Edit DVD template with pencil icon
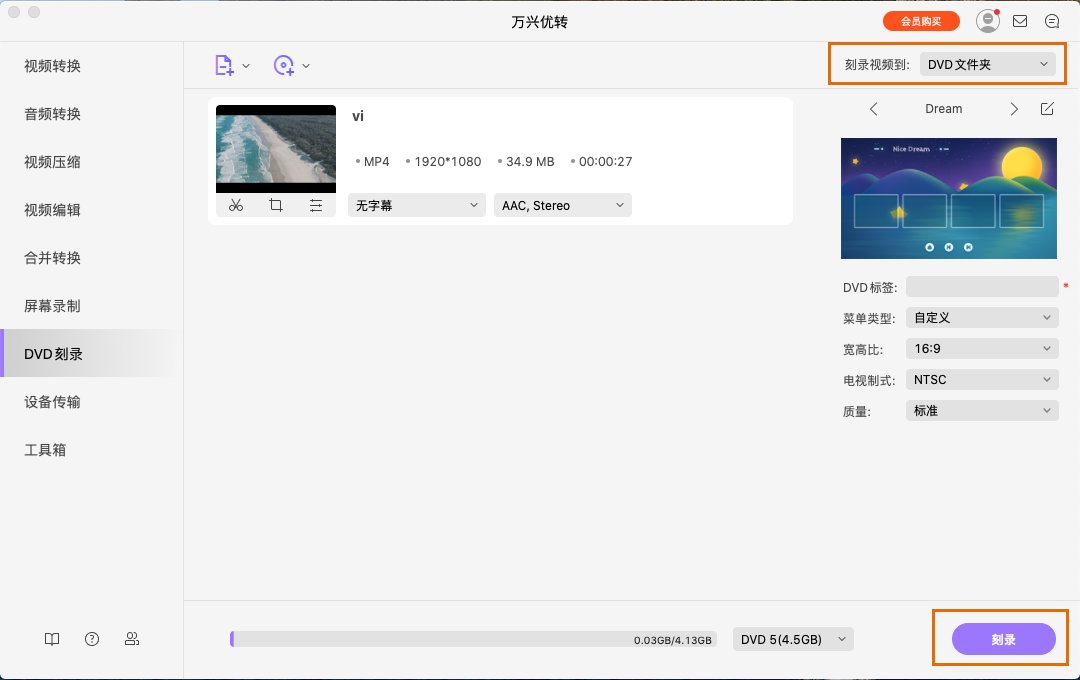 [x=1047, y=109]
